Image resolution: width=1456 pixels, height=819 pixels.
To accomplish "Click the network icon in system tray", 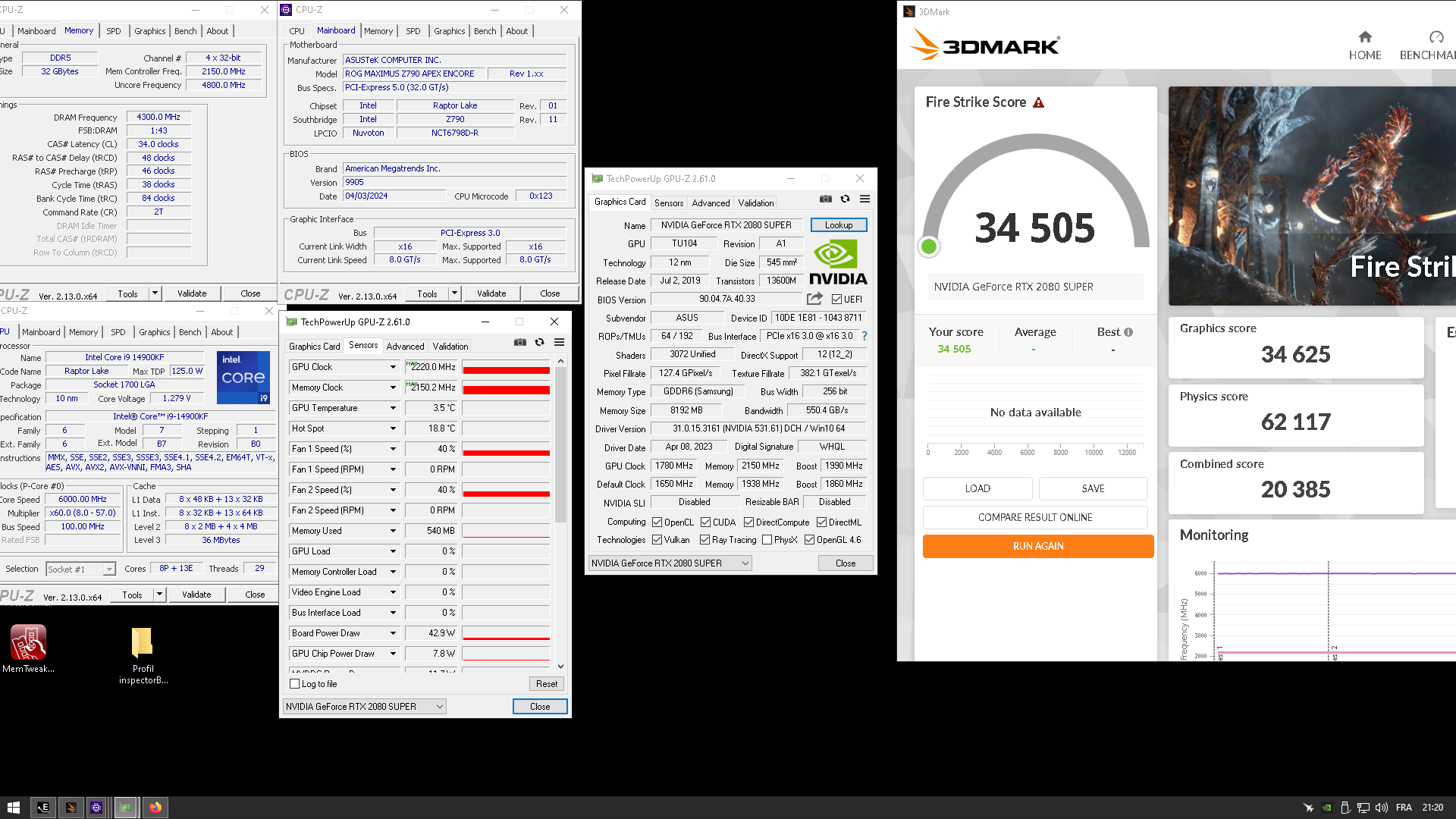I will pyautogui.click(x=1363, y=808).
